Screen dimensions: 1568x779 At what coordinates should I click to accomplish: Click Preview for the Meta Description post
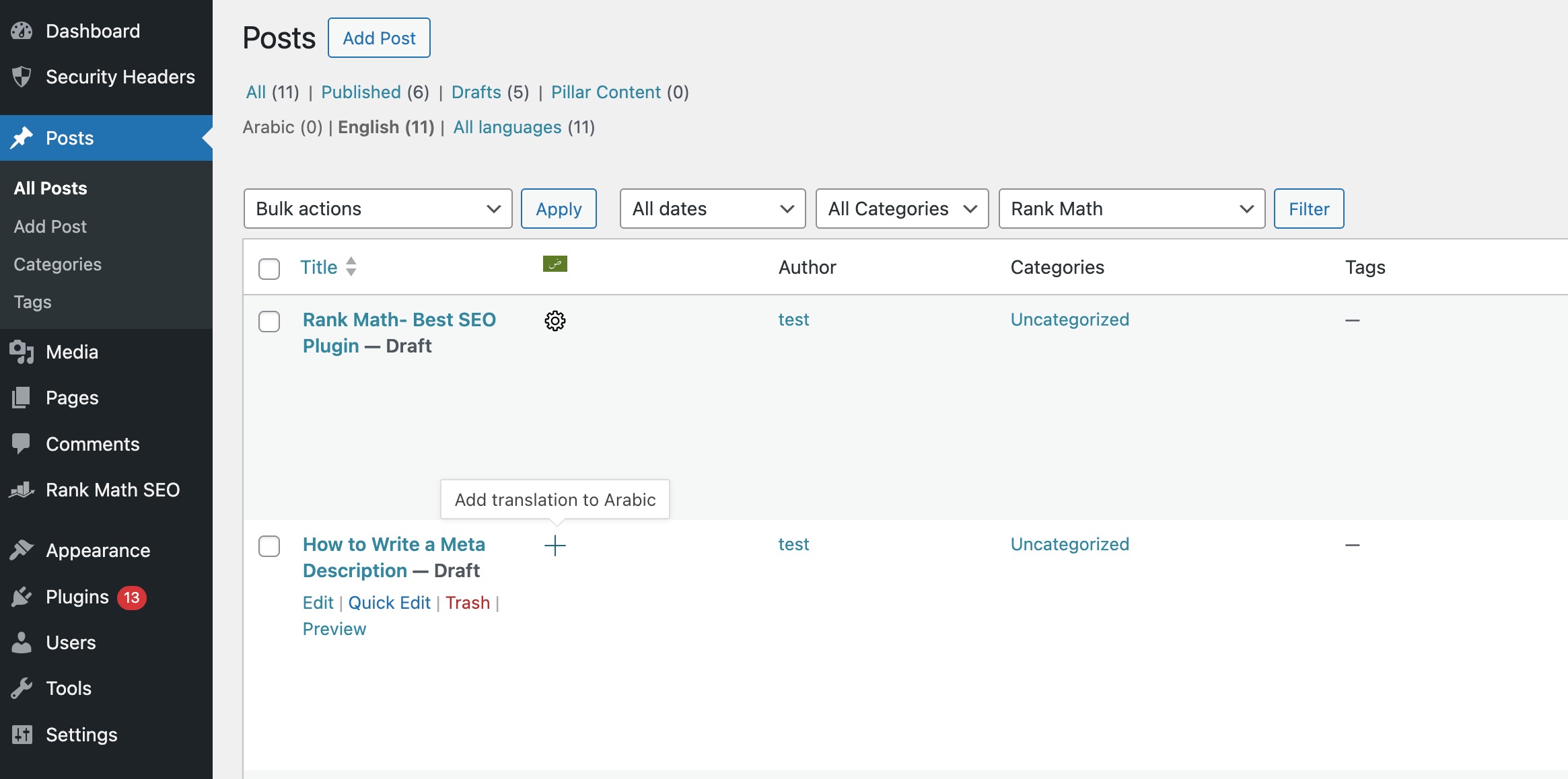coord(334,629)
